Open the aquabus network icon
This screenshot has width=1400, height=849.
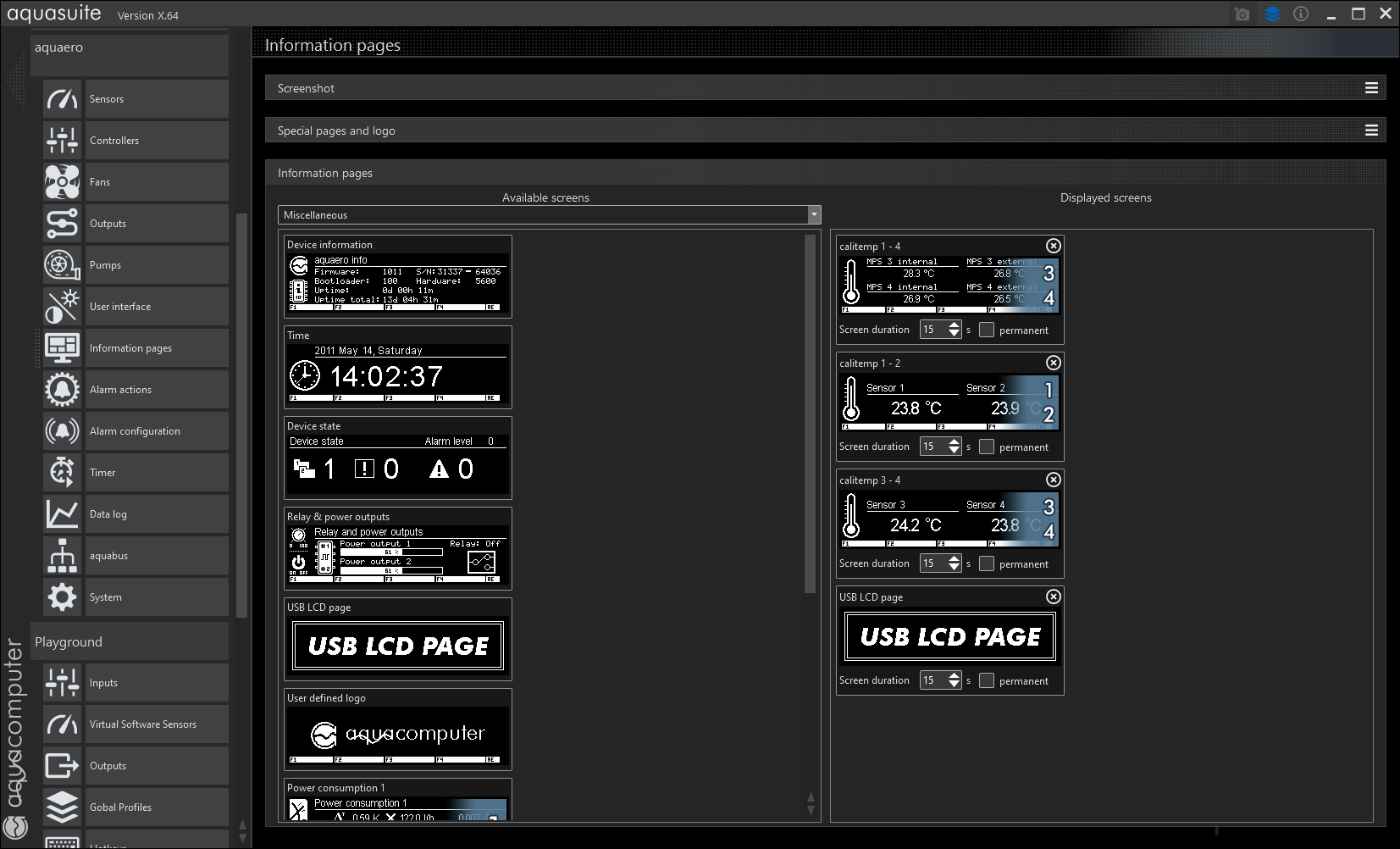62,556
